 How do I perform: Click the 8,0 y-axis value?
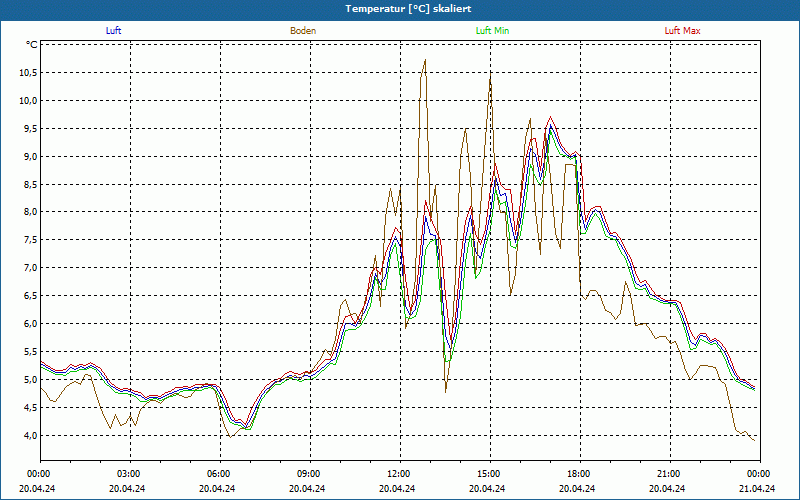pos(30,212)
